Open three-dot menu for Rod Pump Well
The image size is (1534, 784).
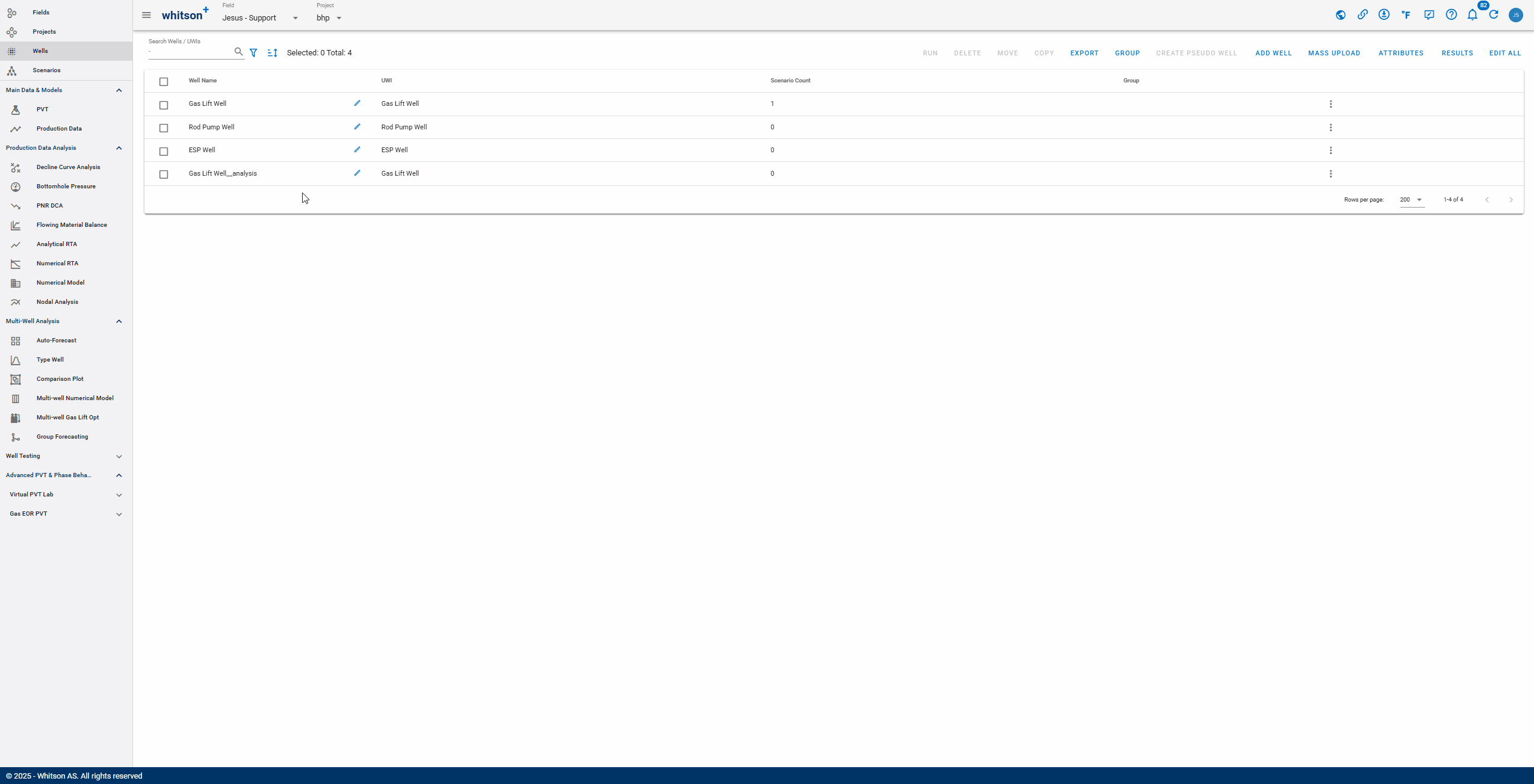1331,128
